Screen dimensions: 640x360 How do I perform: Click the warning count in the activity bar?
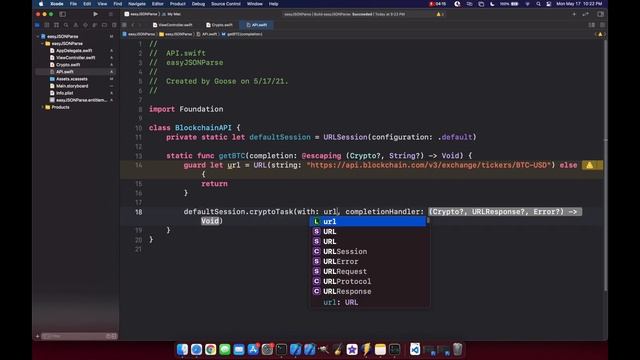coord(440,14)
